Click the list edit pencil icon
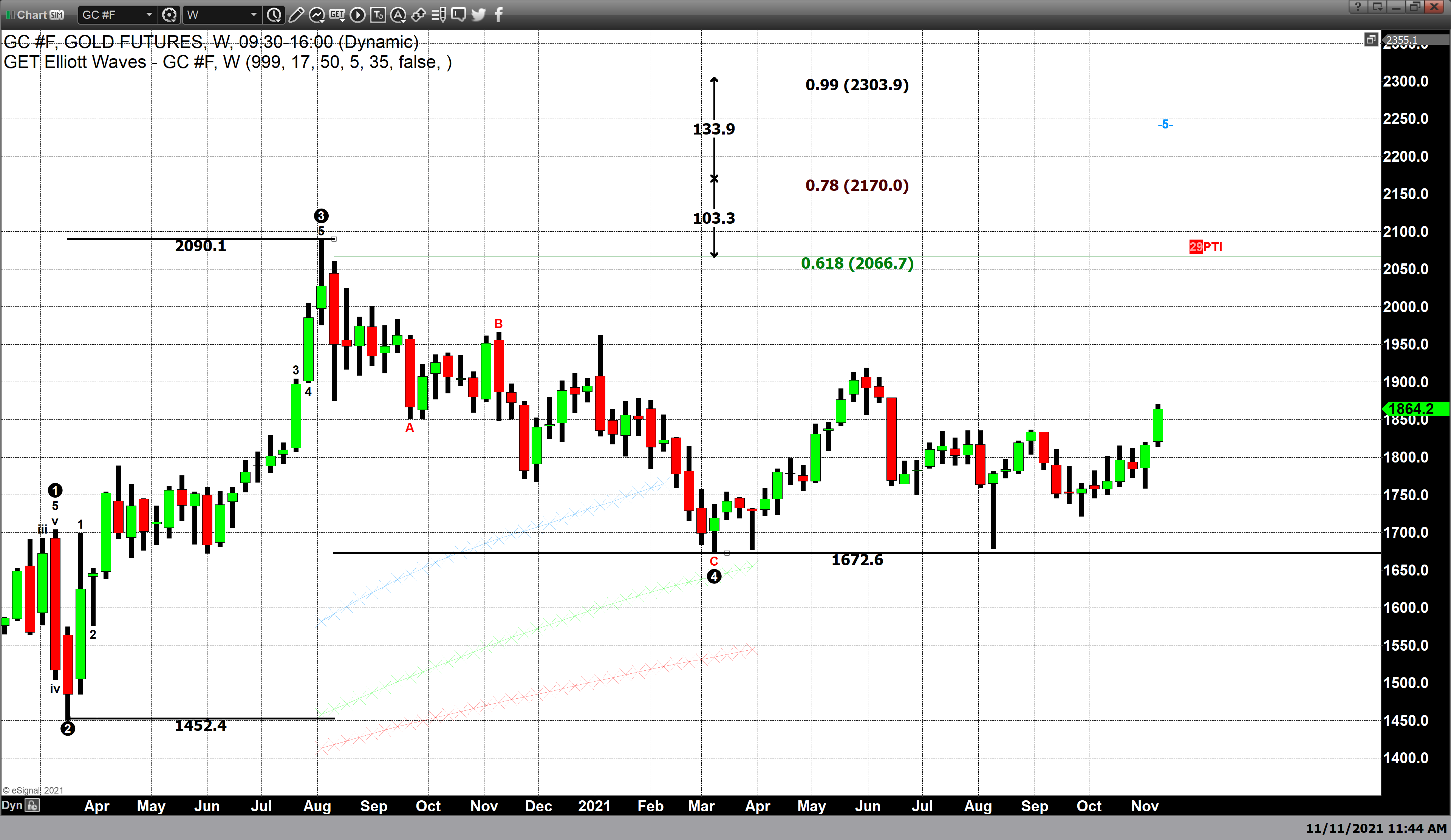Image resolution: width=1451 pixels, height=840 pixels. click(438, 15)
